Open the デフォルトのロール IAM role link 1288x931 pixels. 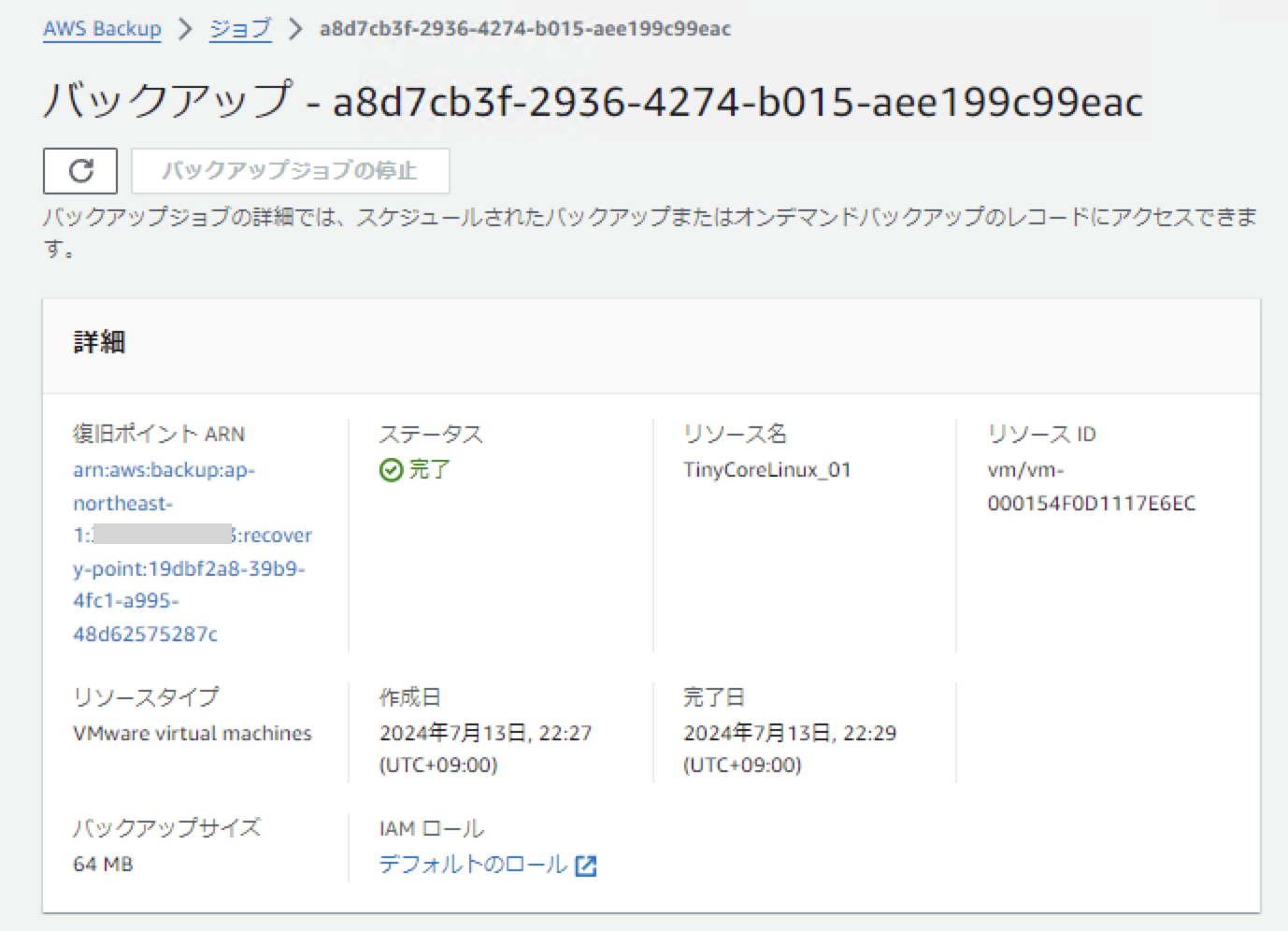(473, 865)
